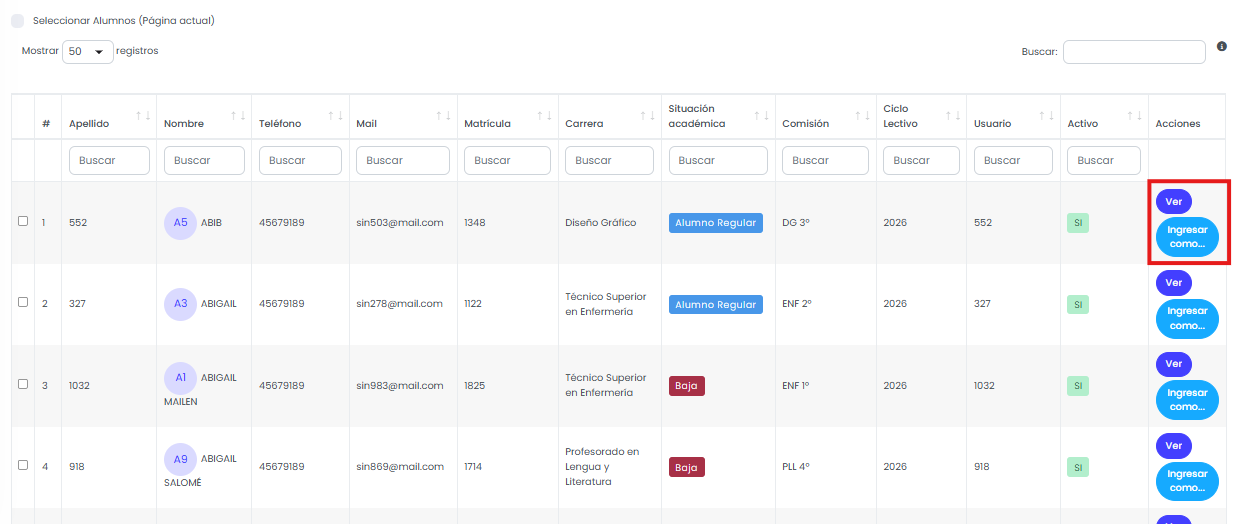Check the row 3 checkbox for ABIGAIL MAILEN

tap(23, 383)
